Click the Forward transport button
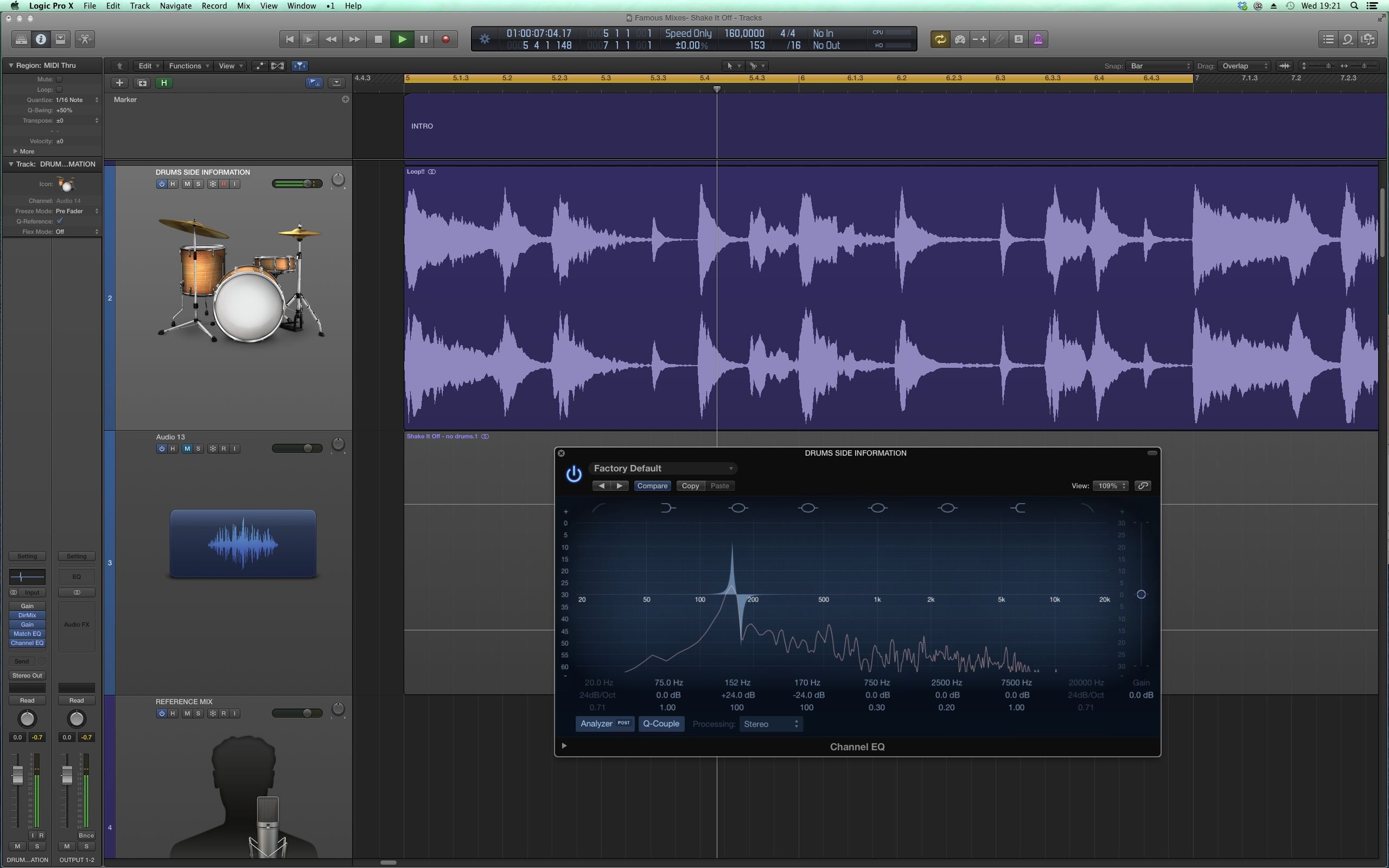 (355, 39)
